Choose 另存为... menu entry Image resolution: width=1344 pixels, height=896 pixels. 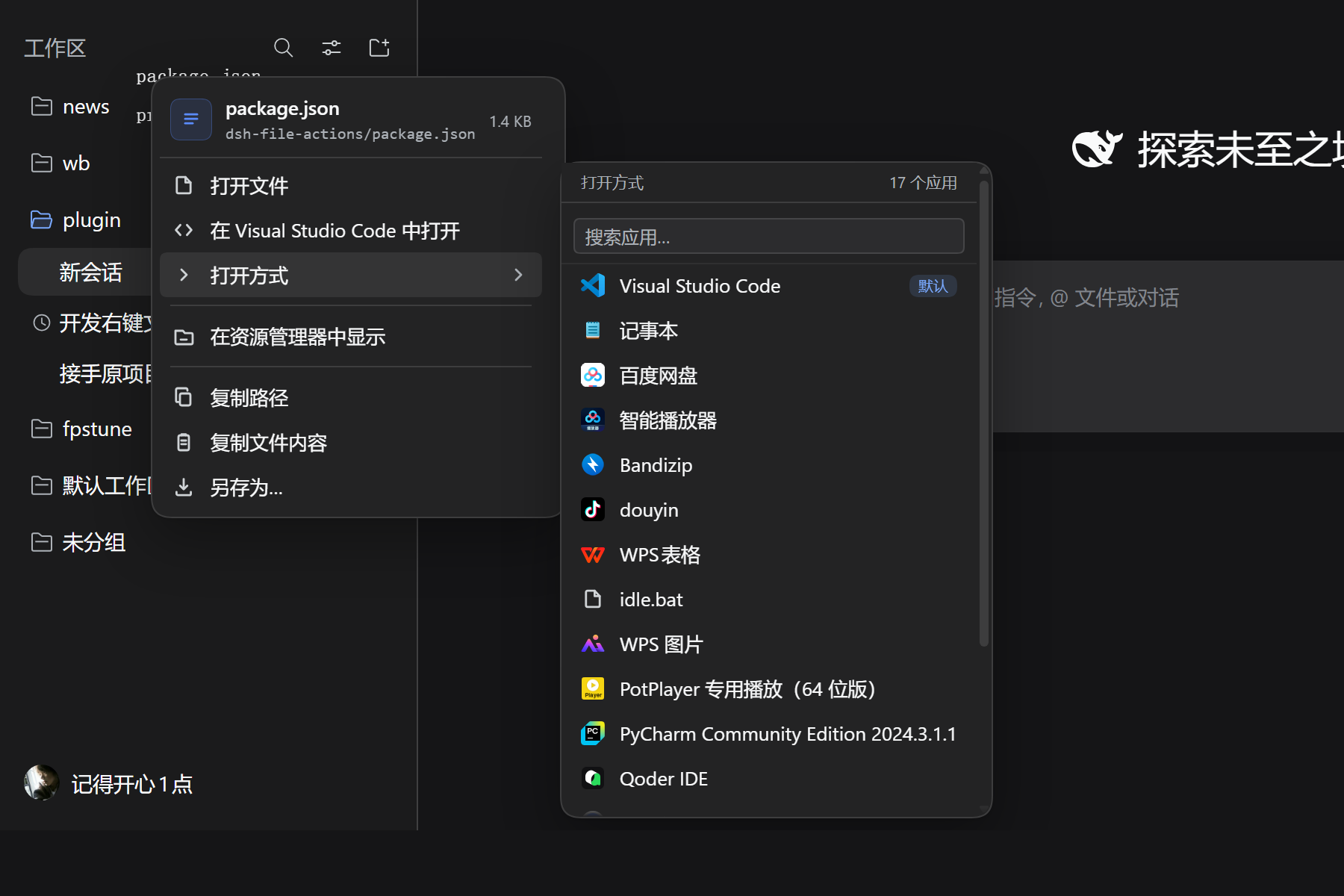tap(351, 487)
